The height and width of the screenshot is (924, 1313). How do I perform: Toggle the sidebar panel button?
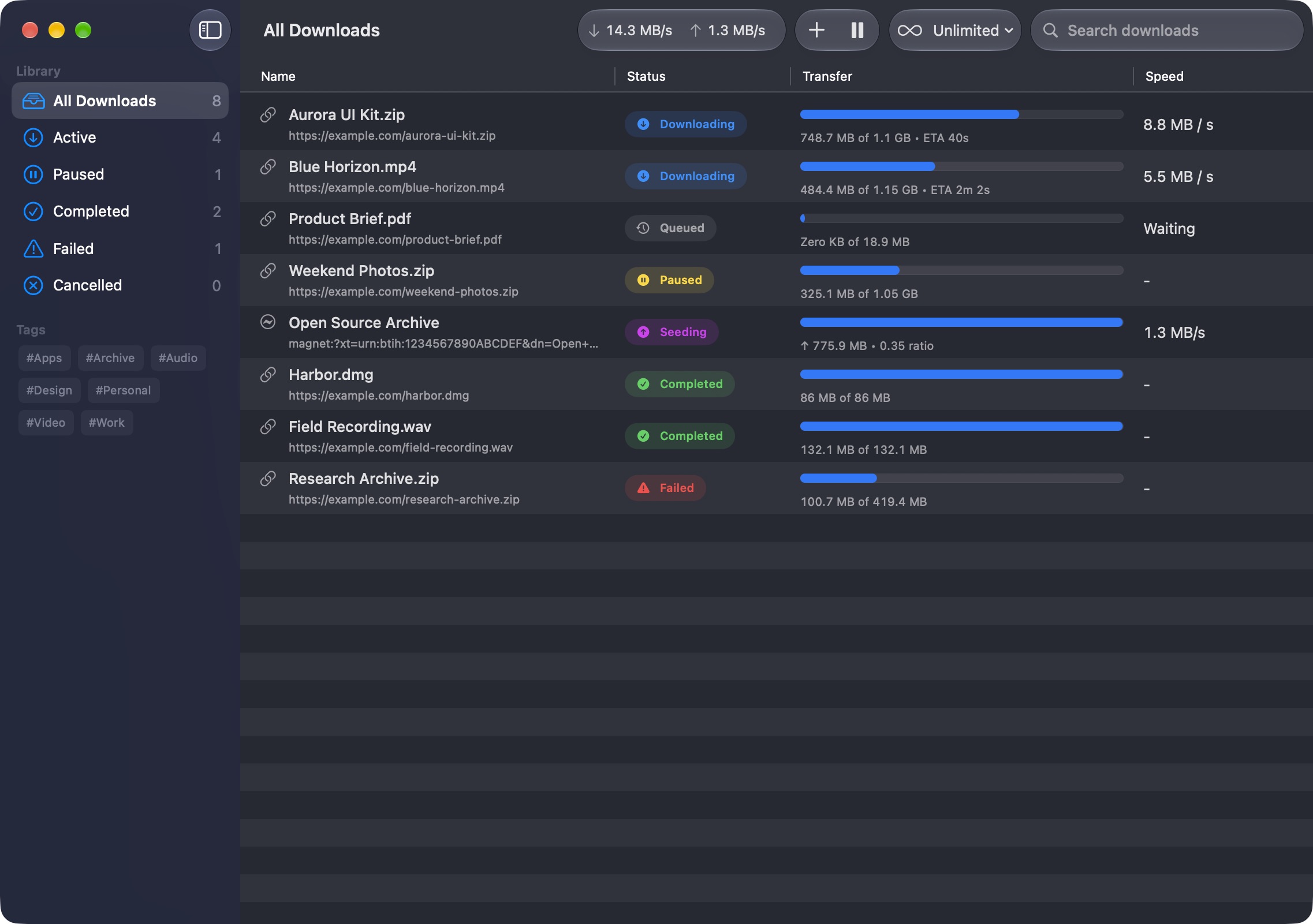[210, 30]
